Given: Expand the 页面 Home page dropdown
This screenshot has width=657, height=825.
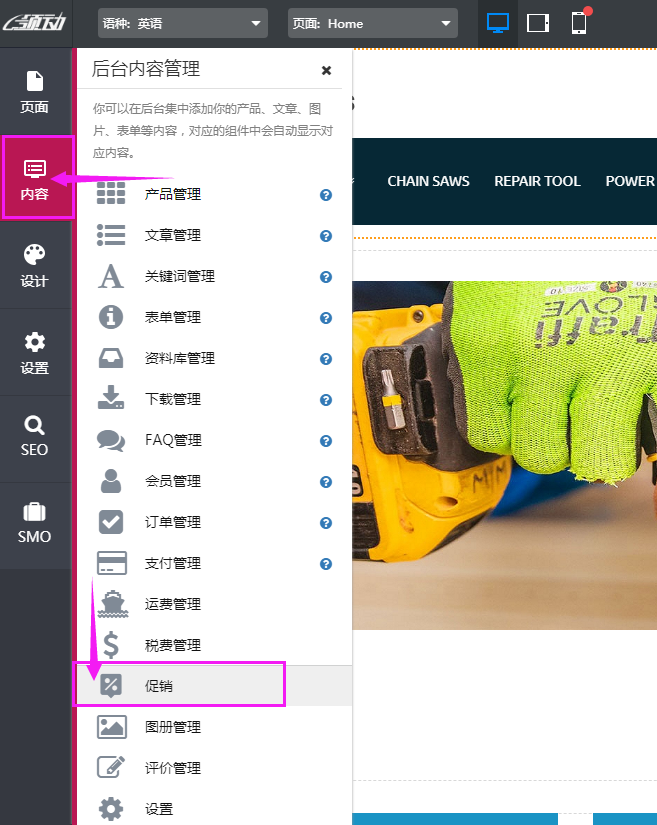Looking at the screenshot, I should click(372, 24).
